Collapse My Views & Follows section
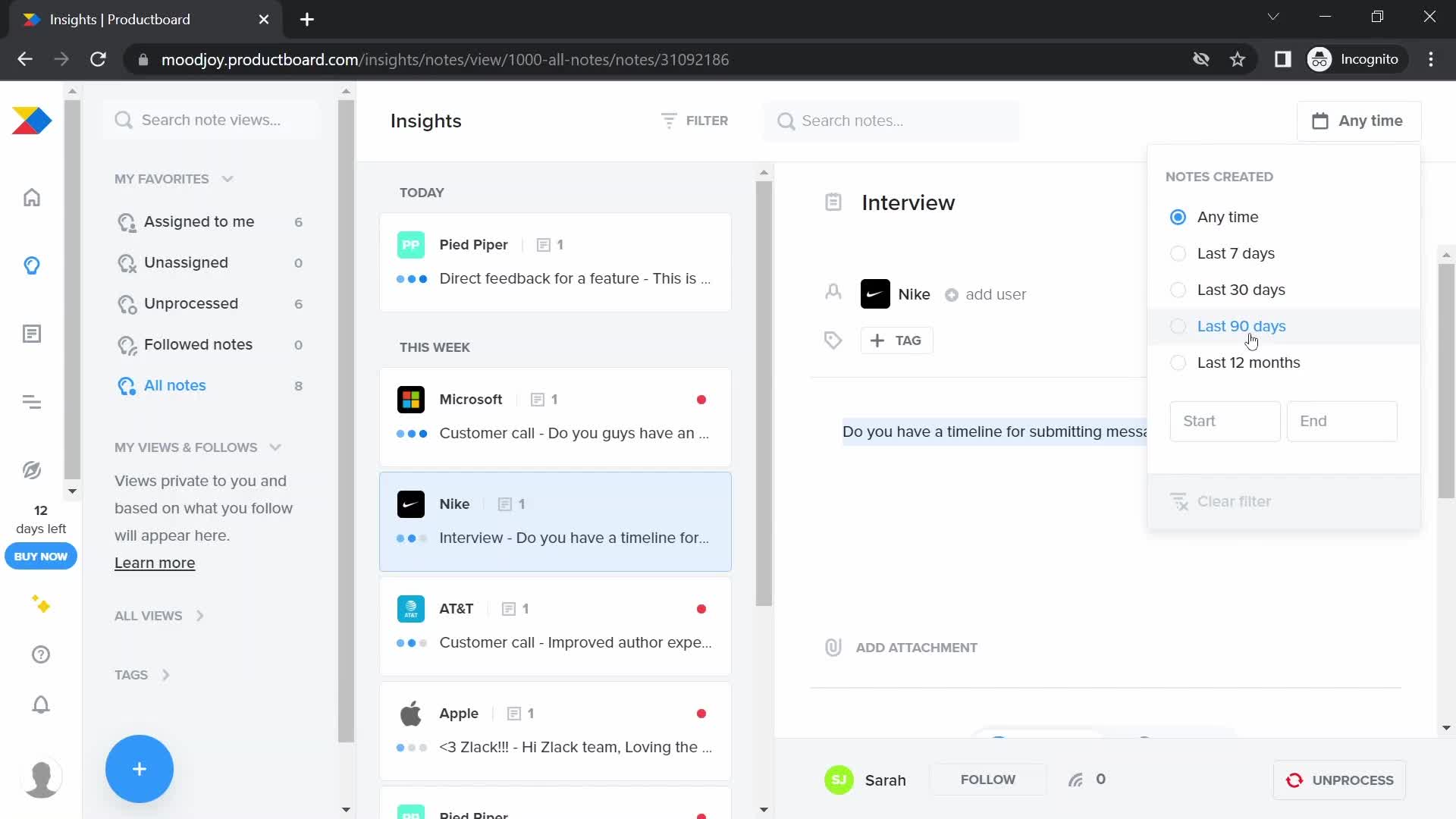The height and width of the screenshot is (819, 1456). [x=275, y=447]
